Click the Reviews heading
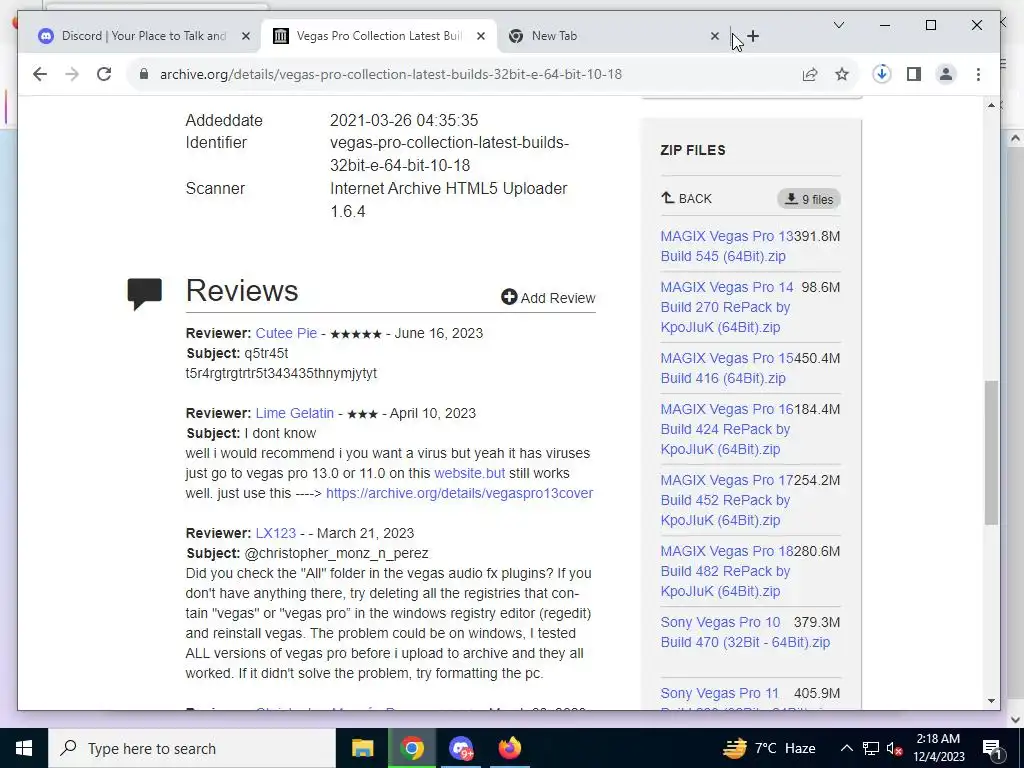 242,291
